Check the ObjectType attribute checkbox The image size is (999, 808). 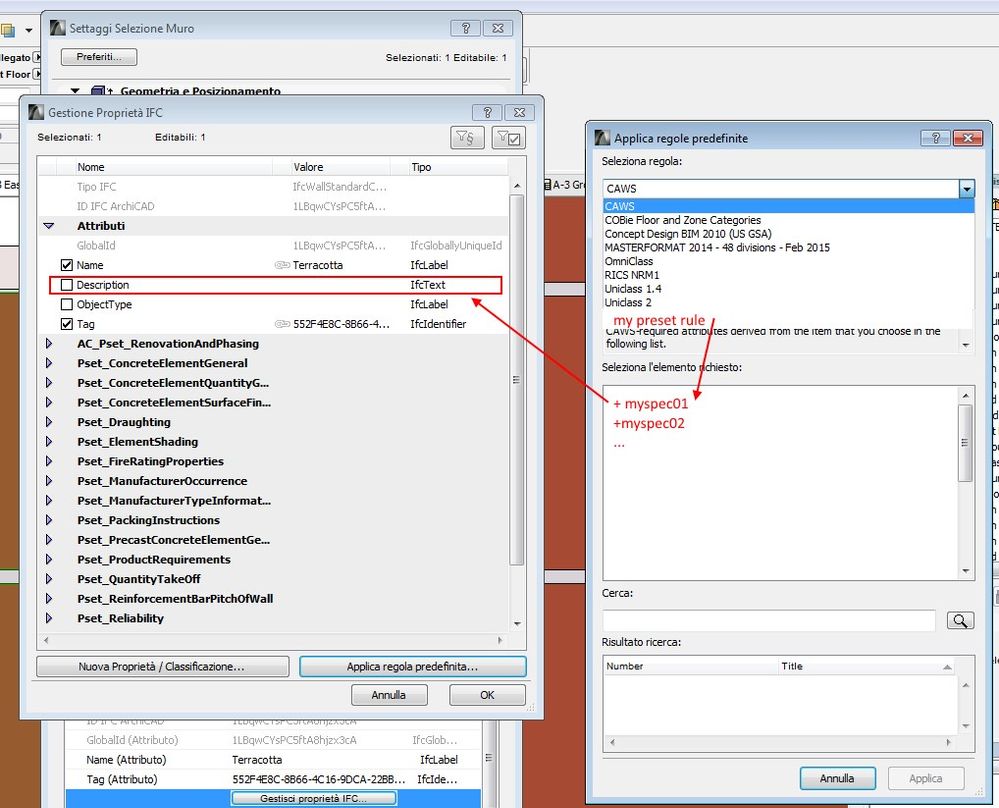[67, 305]
